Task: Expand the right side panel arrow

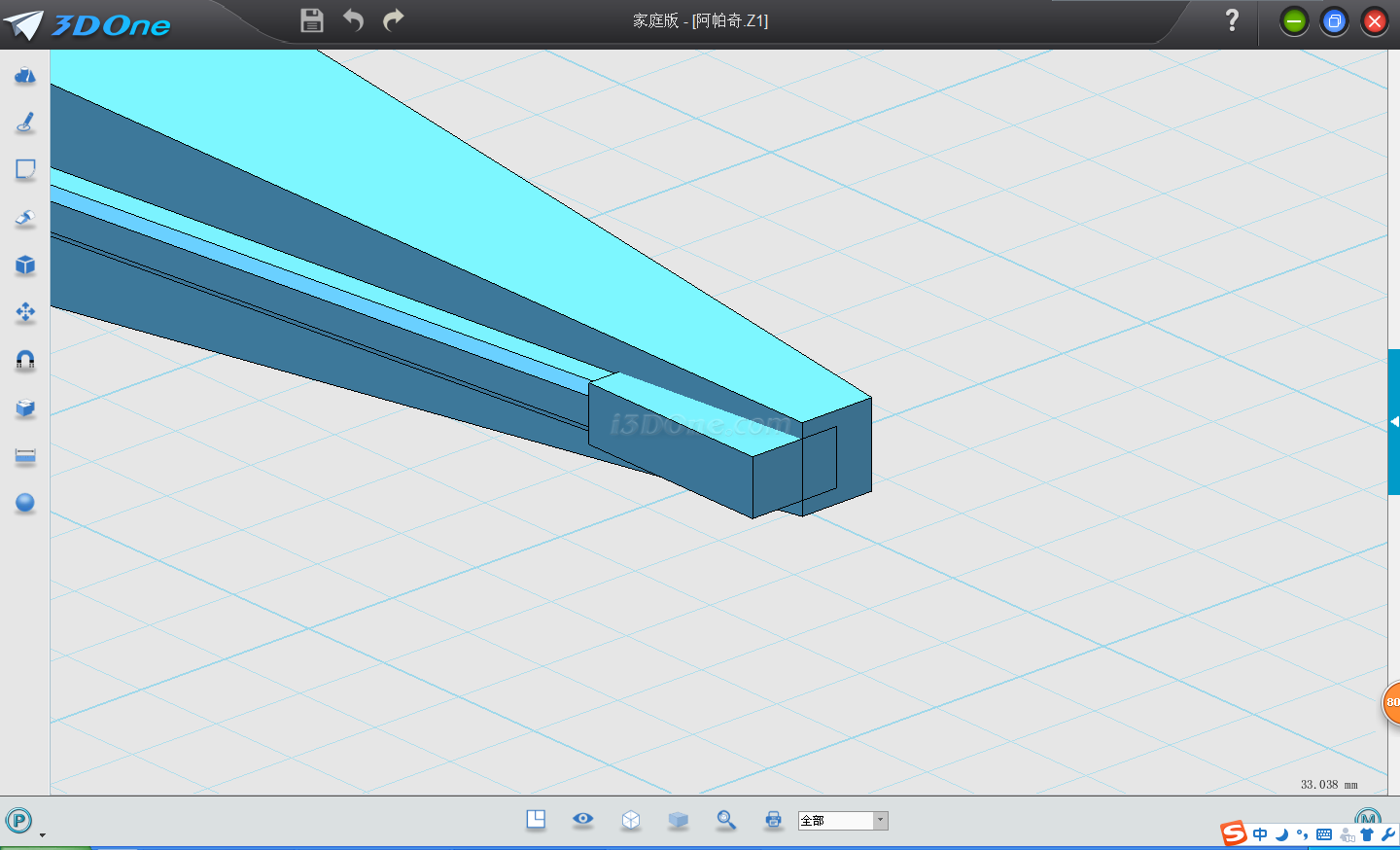Action: pyautogui.click(x=1394, y=422)
